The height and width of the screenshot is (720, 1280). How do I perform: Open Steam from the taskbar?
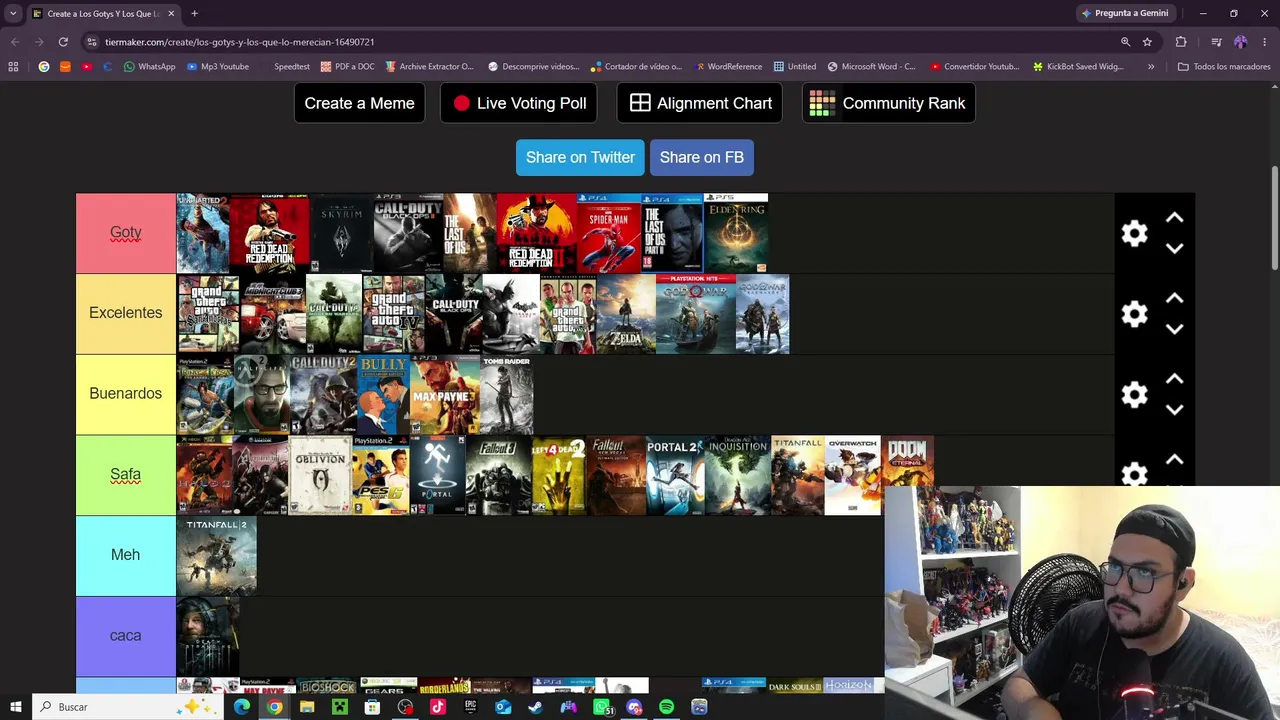point(536,707)
